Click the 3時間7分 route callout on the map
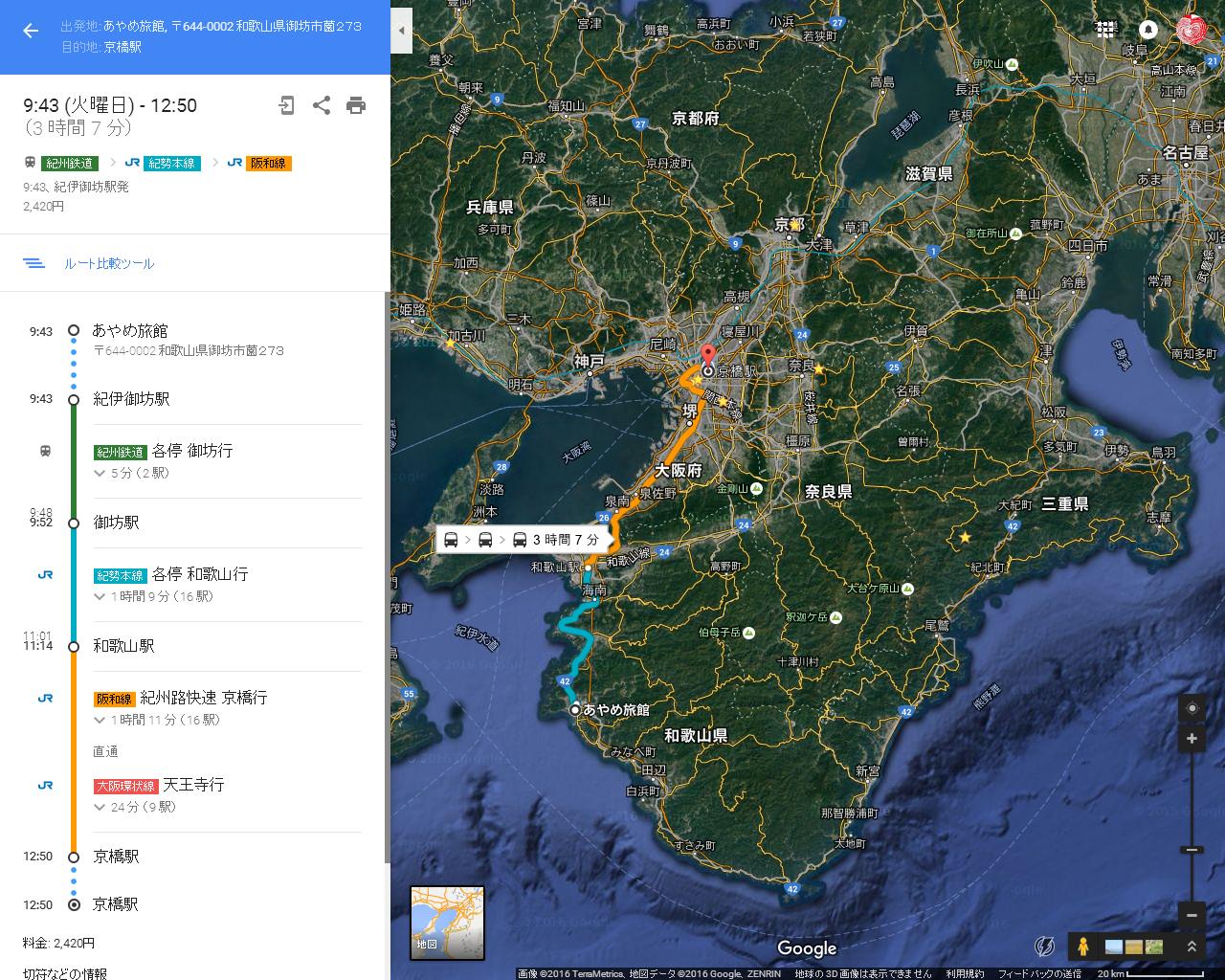 (x=523, y=540)
